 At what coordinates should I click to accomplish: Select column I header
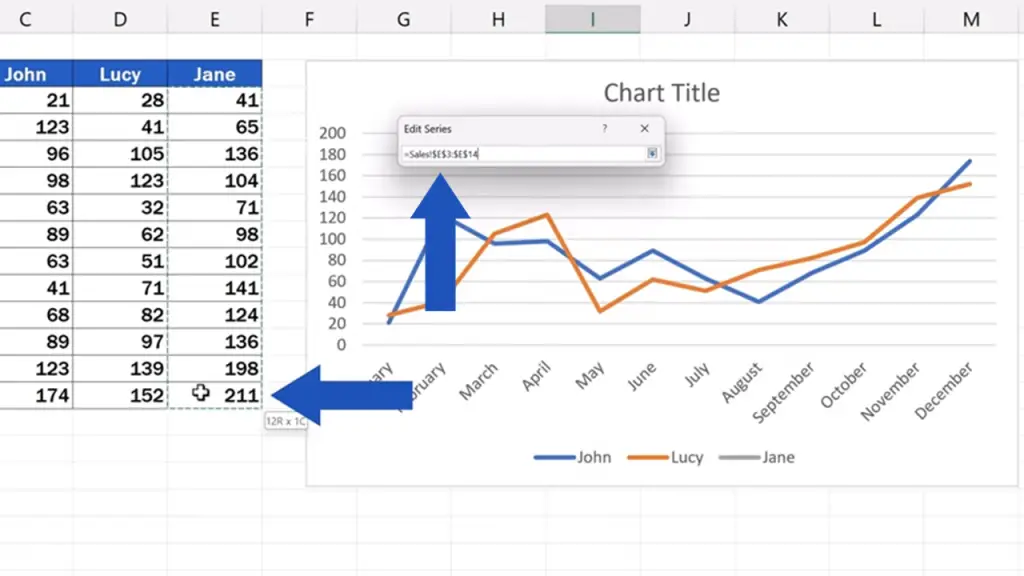click(x=593, y=19)
